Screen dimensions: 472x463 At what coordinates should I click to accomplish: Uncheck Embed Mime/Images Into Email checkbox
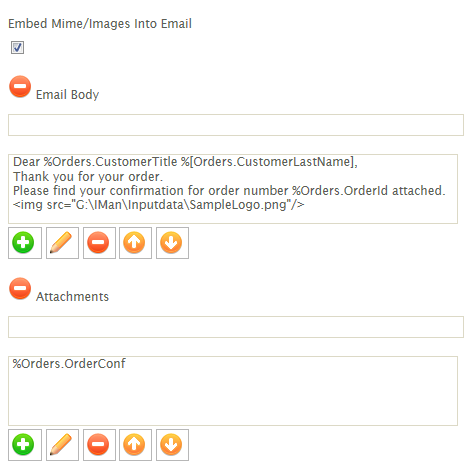click(x=17, y=47)
